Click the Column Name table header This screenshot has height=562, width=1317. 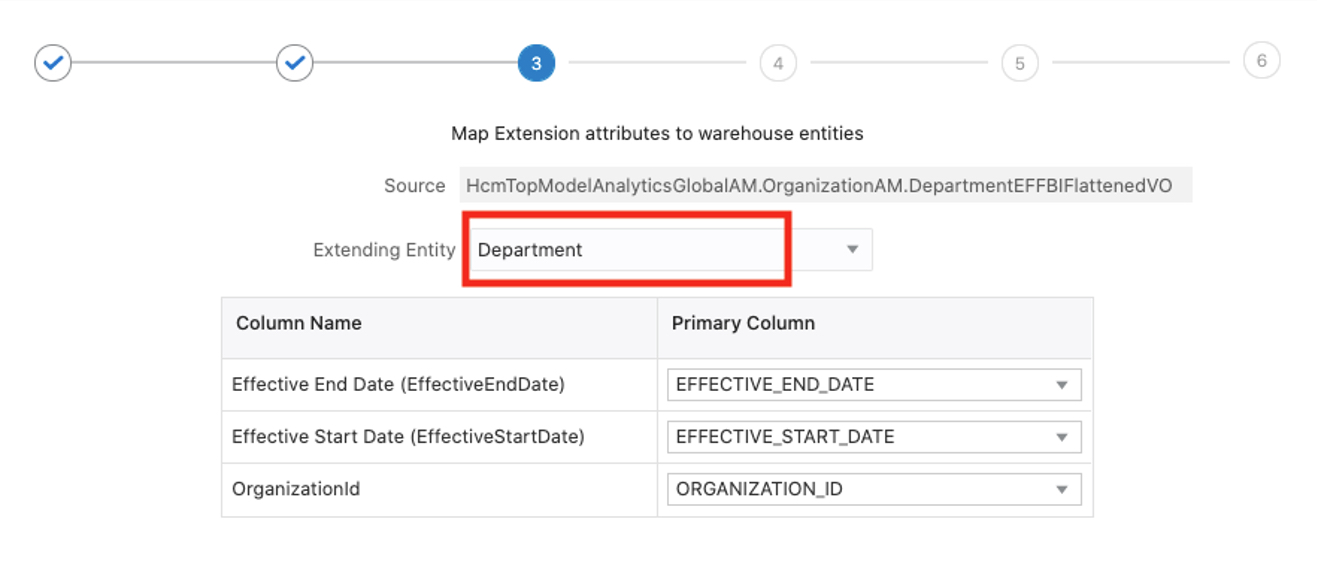[x=299, y=323]
